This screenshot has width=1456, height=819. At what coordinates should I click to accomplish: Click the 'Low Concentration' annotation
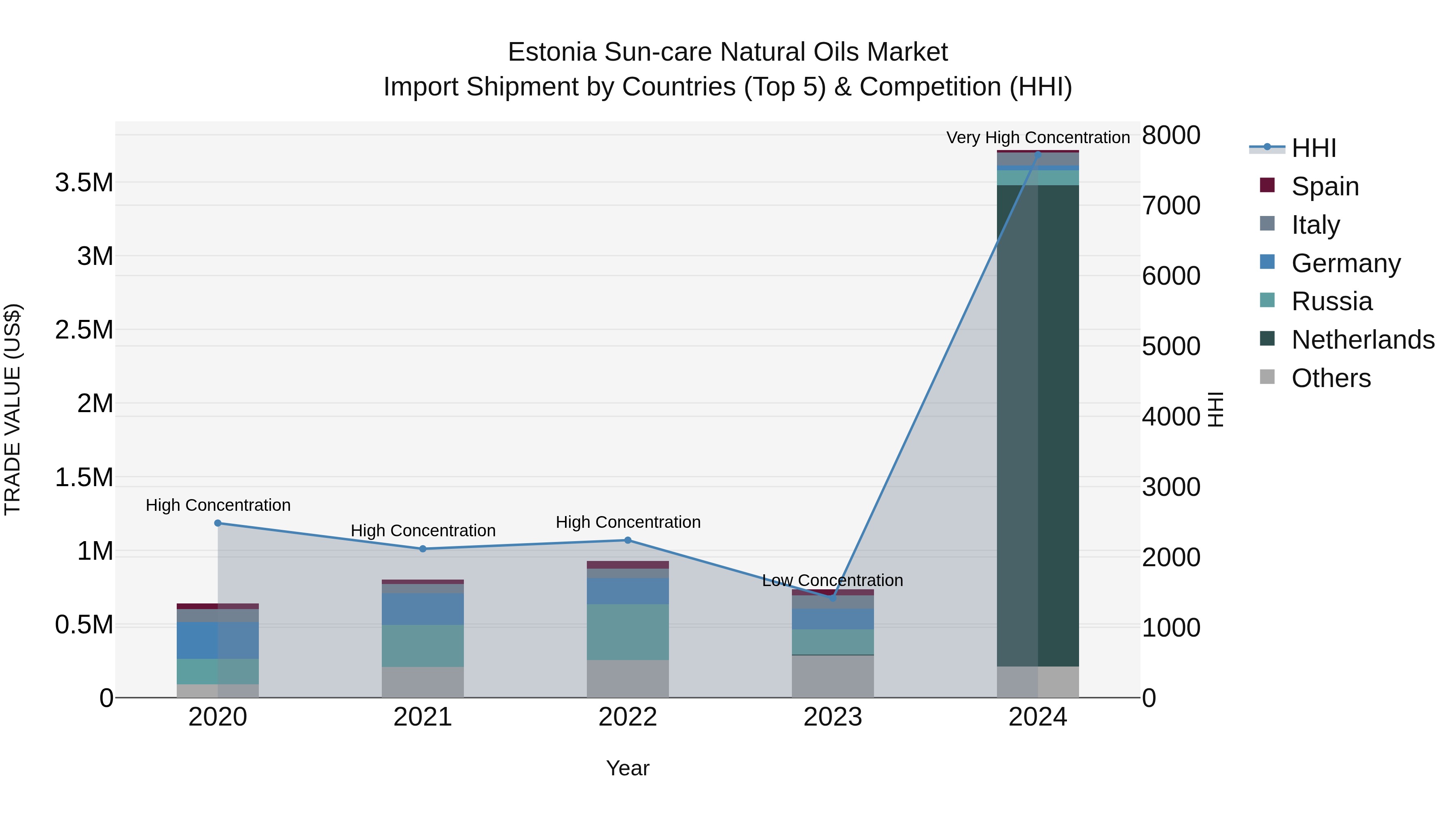coord(833,580)
